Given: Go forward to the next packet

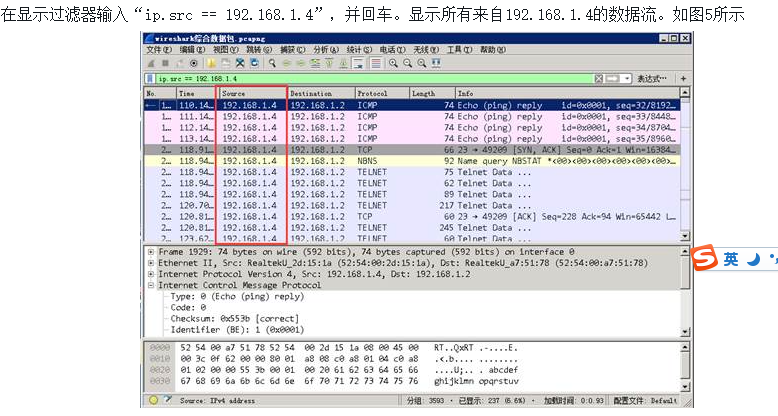Looking at the screenshot, I should pyautogui.click(x=301, y=64).
